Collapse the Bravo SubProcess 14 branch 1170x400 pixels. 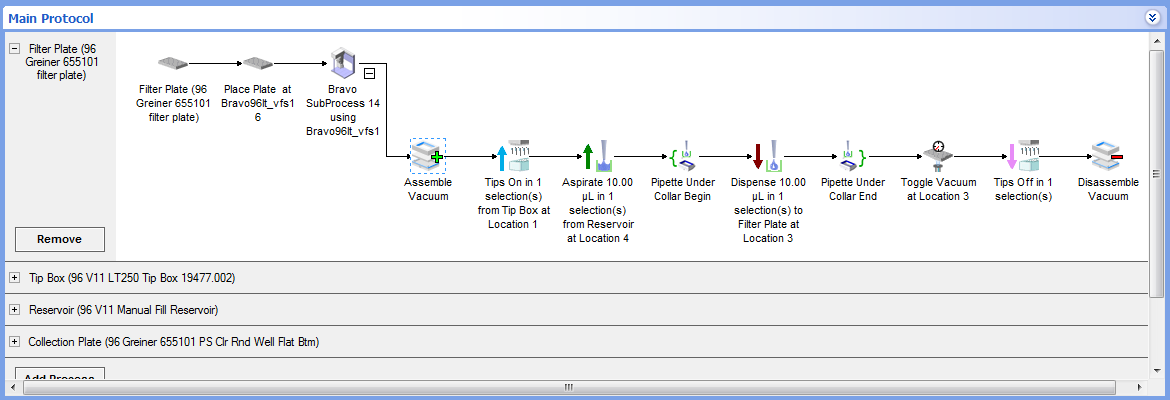pos(369,73)
